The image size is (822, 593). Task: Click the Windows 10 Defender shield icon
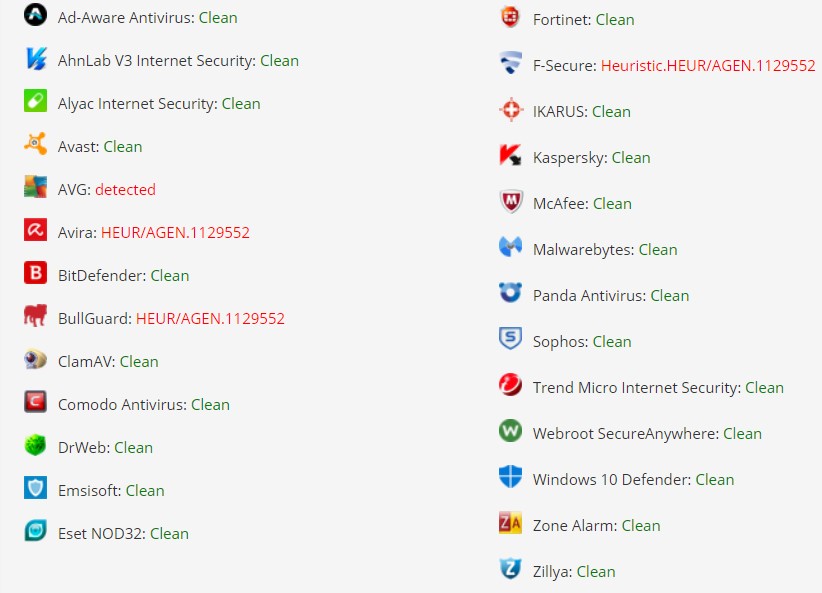(x=511, y=478)
